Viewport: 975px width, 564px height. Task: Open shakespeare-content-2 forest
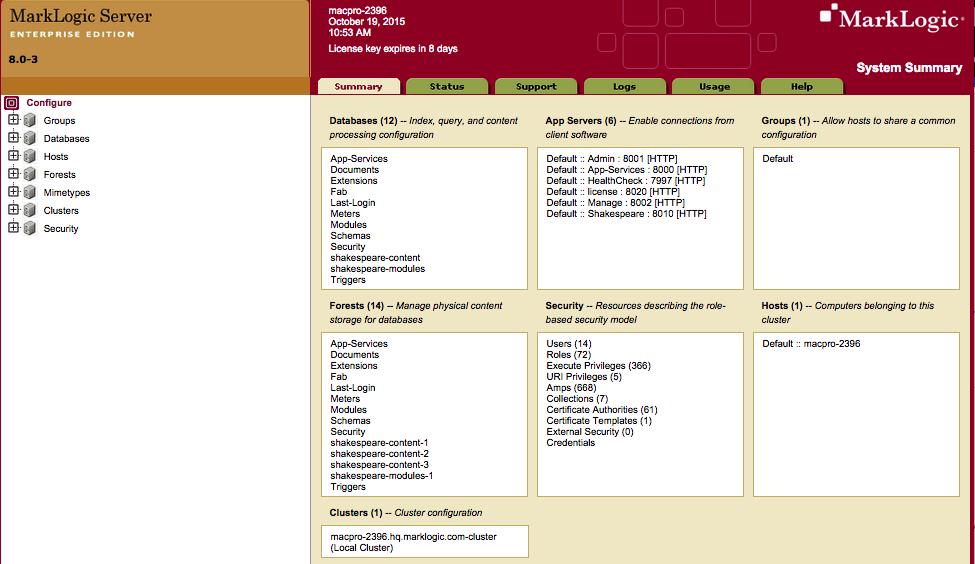tap(379, 454)
